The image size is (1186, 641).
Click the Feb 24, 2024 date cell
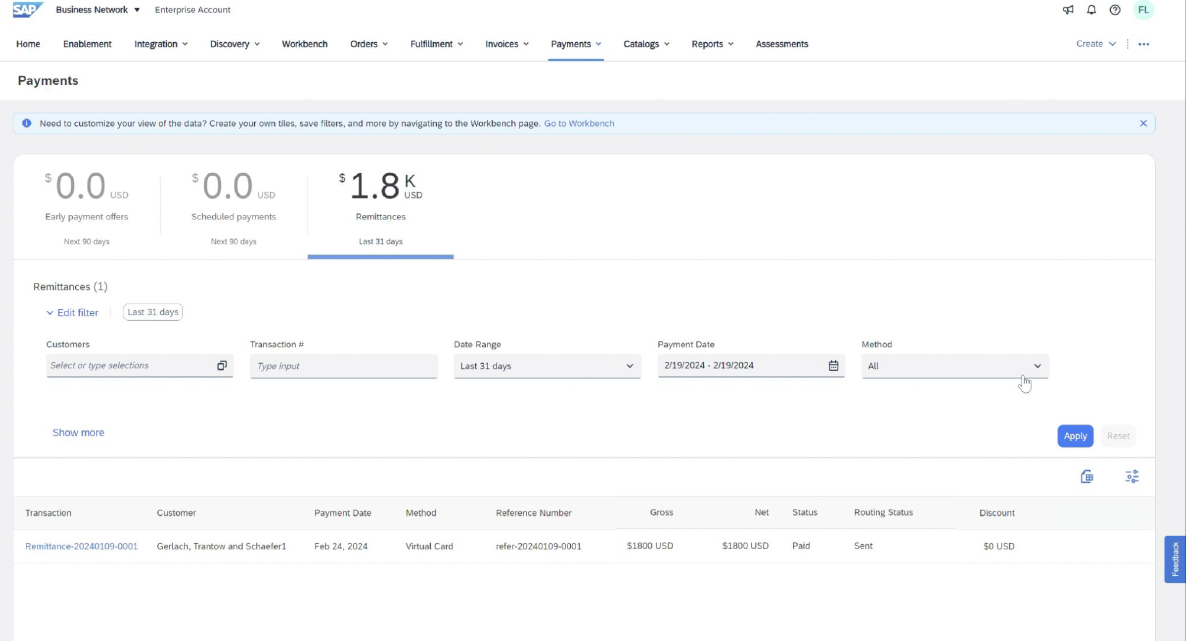point(341,546)
